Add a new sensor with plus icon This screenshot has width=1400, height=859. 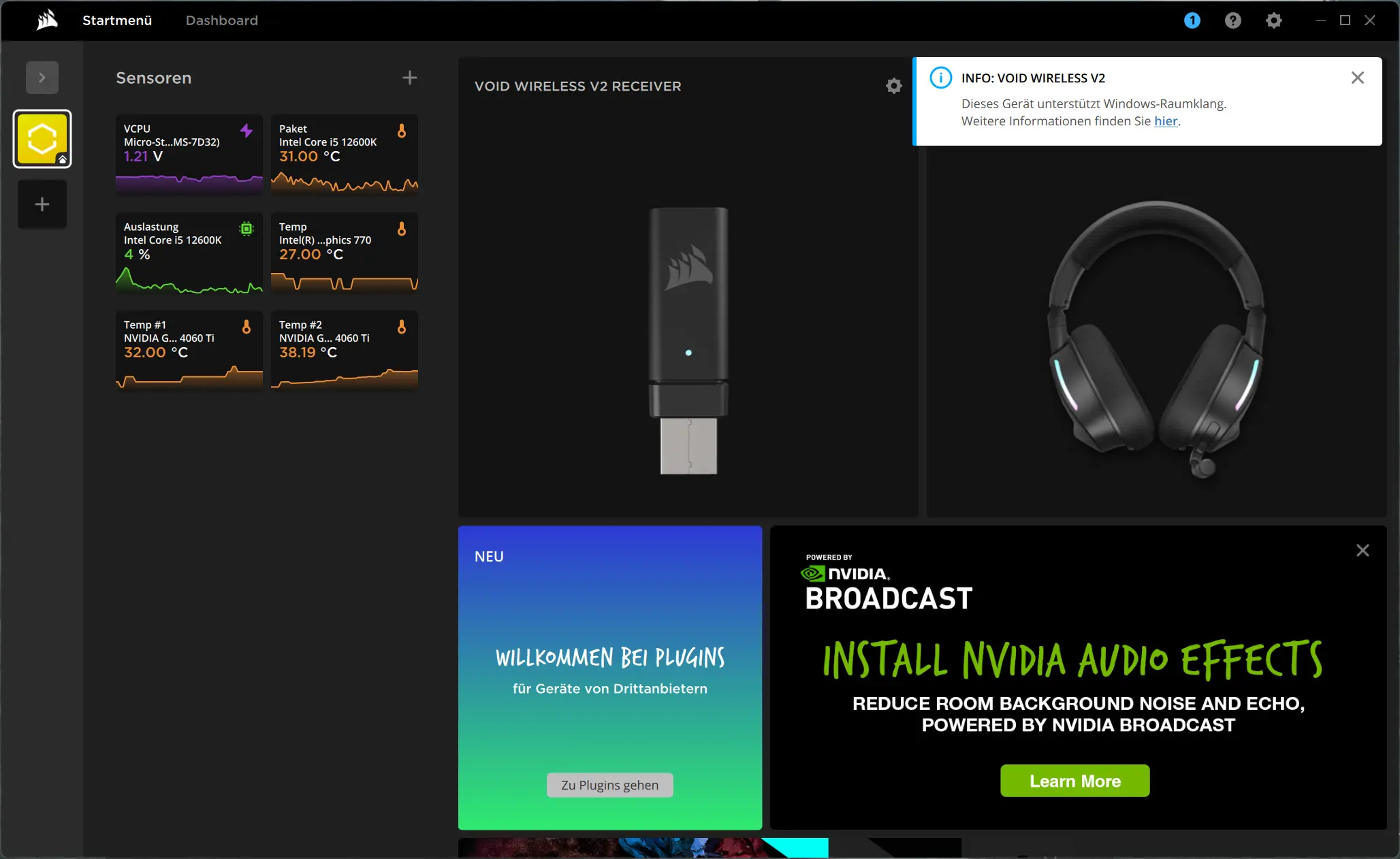point(409,78)
